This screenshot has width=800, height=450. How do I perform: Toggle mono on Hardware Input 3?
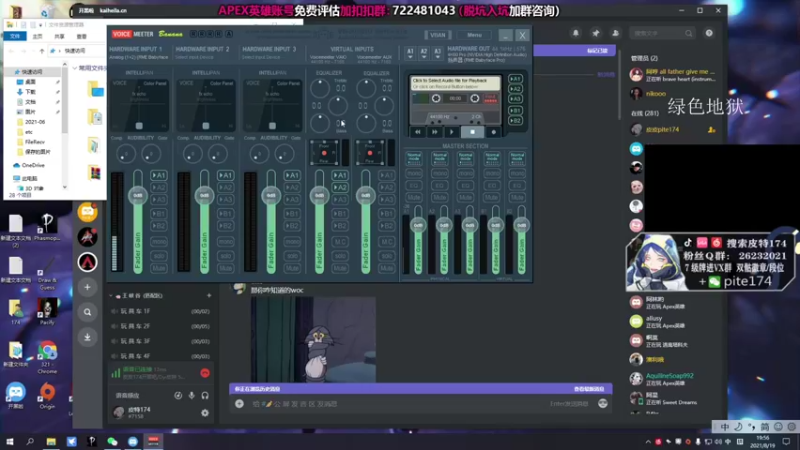(x=292, y=241)
